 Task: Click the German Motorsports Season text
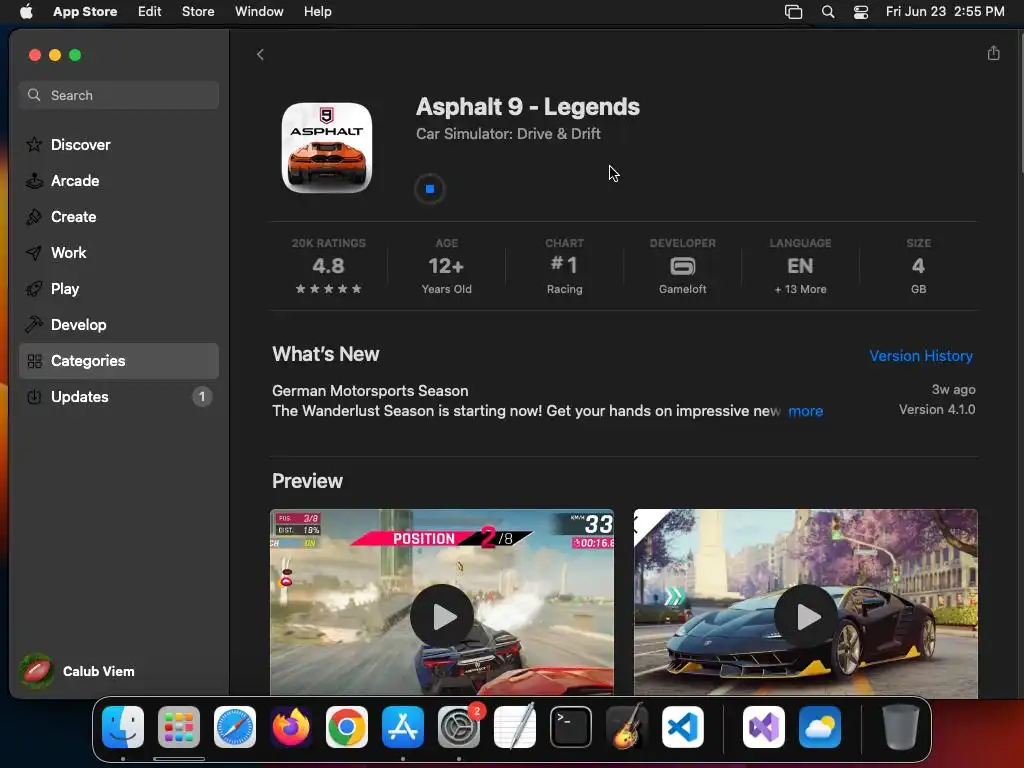pyautogui.click(x=370, y=391)
